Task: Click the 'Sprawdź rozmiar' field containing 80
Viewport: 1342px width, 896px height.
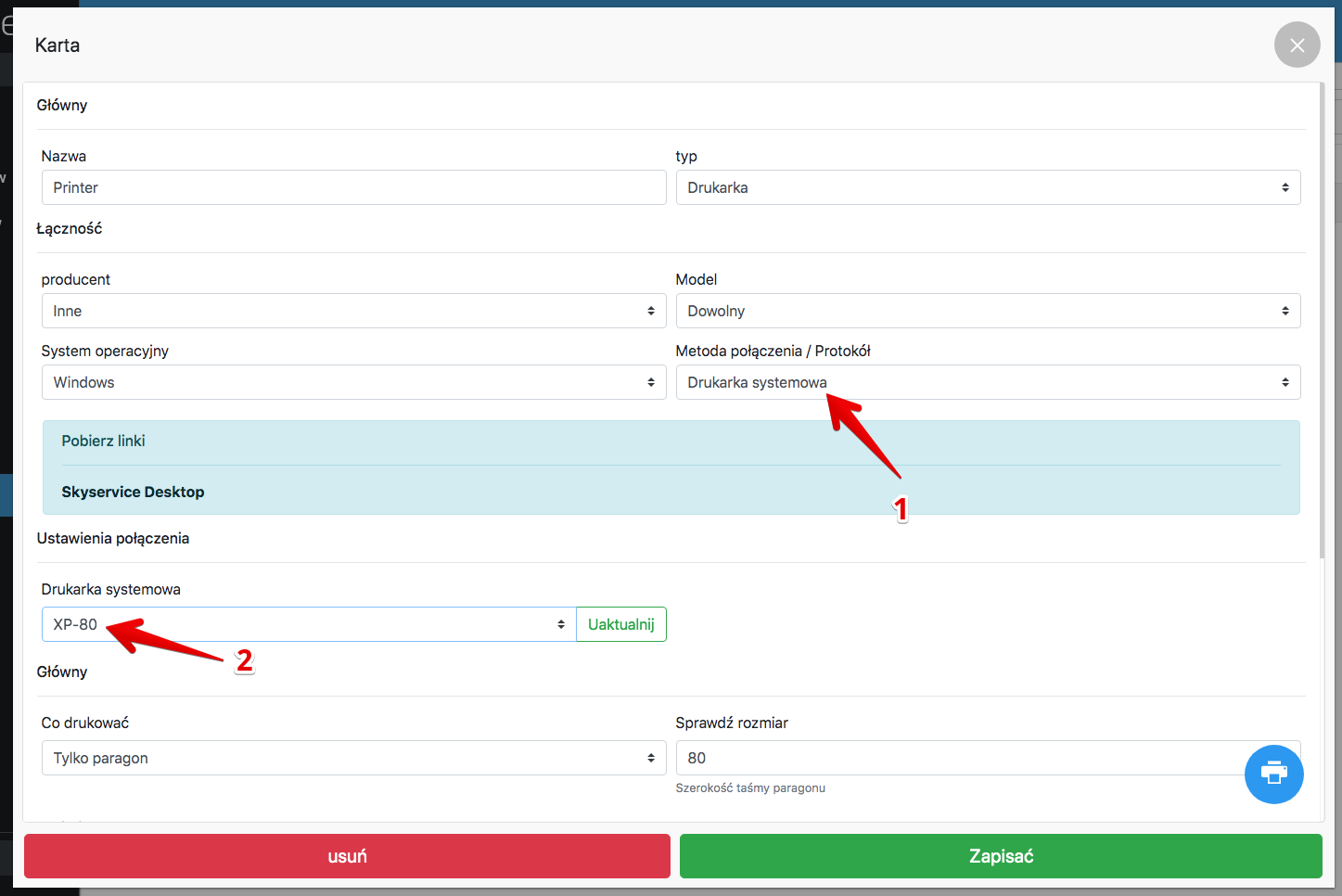Action: 955,758
